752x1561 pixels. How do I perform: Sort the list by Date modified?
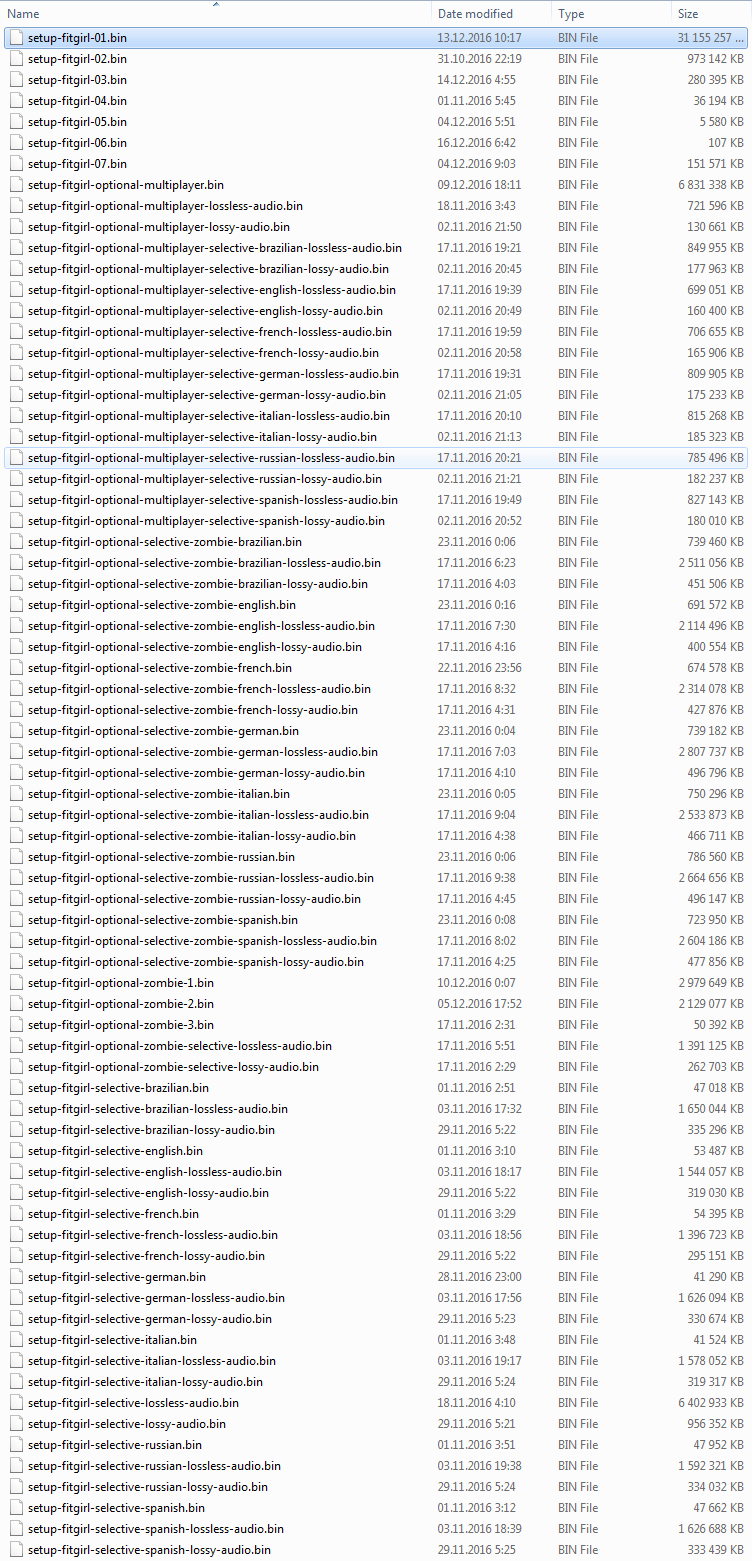[x=475, y=14]
